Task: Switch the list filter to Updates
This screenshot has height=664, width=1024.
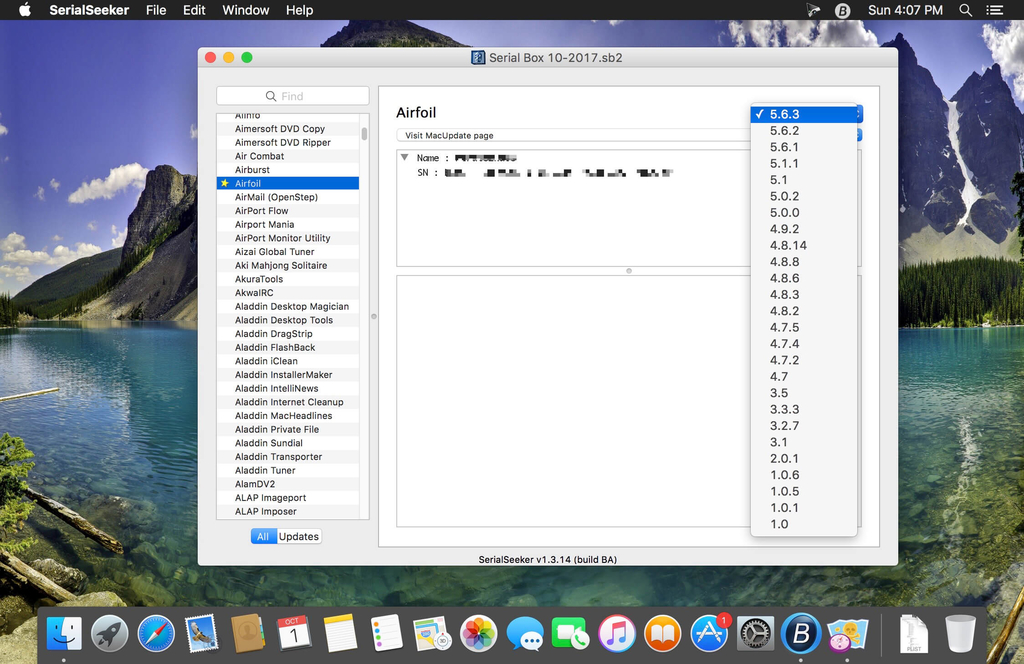Action: pos(298,536)
